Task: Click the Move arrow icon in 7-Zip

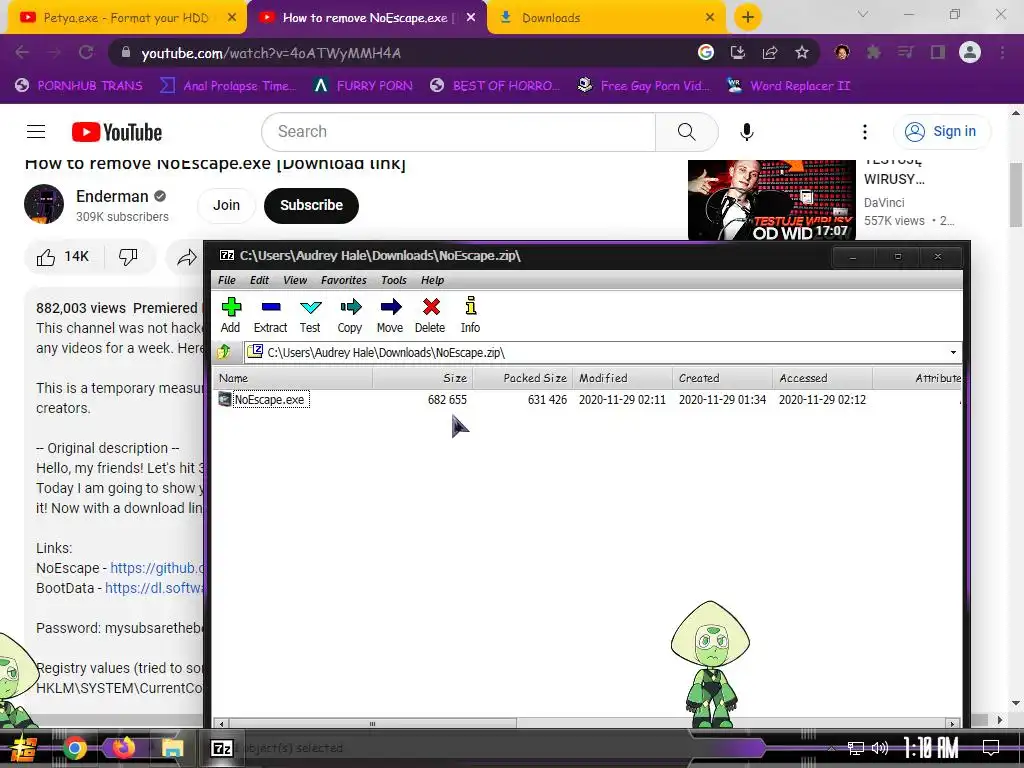Action: click(x=390, y=315)
